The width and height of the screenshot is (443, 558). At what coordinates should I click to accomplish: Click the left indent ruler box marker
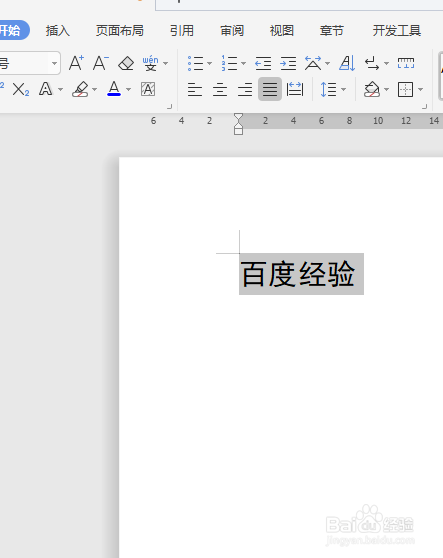pos(238,131)
